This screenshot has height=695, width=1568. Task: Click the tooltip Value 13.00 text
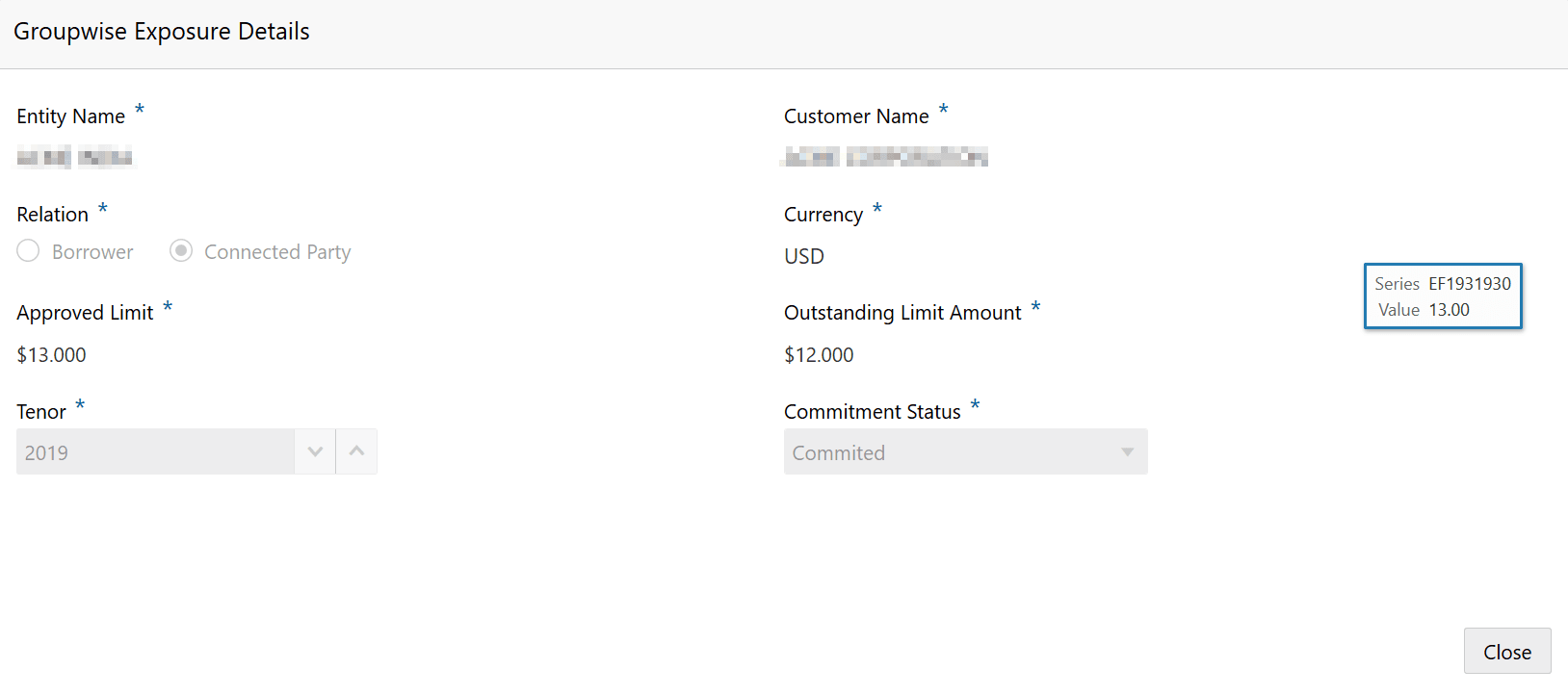[1424, 310]
